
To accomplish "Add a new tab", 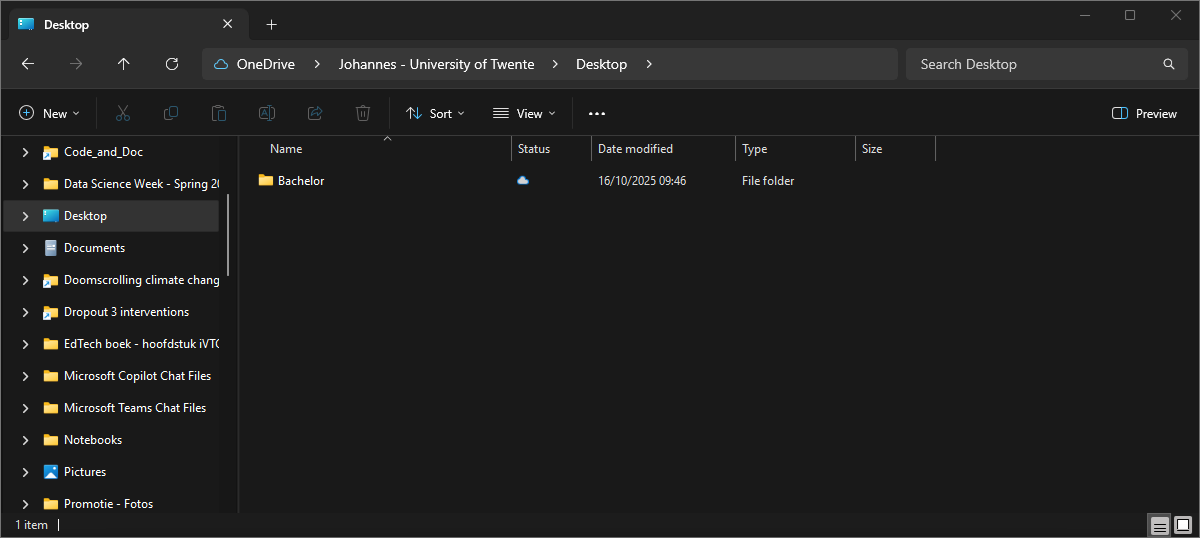I will tap(271, 24).
